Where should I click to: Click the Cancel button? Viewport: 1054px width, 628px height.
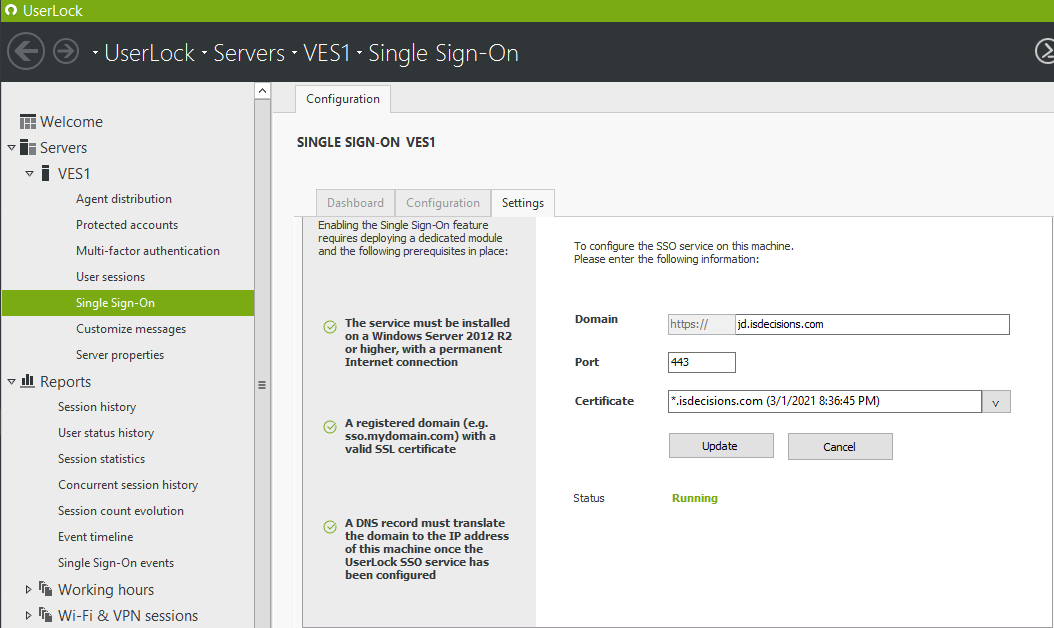[x=840, y=446]
